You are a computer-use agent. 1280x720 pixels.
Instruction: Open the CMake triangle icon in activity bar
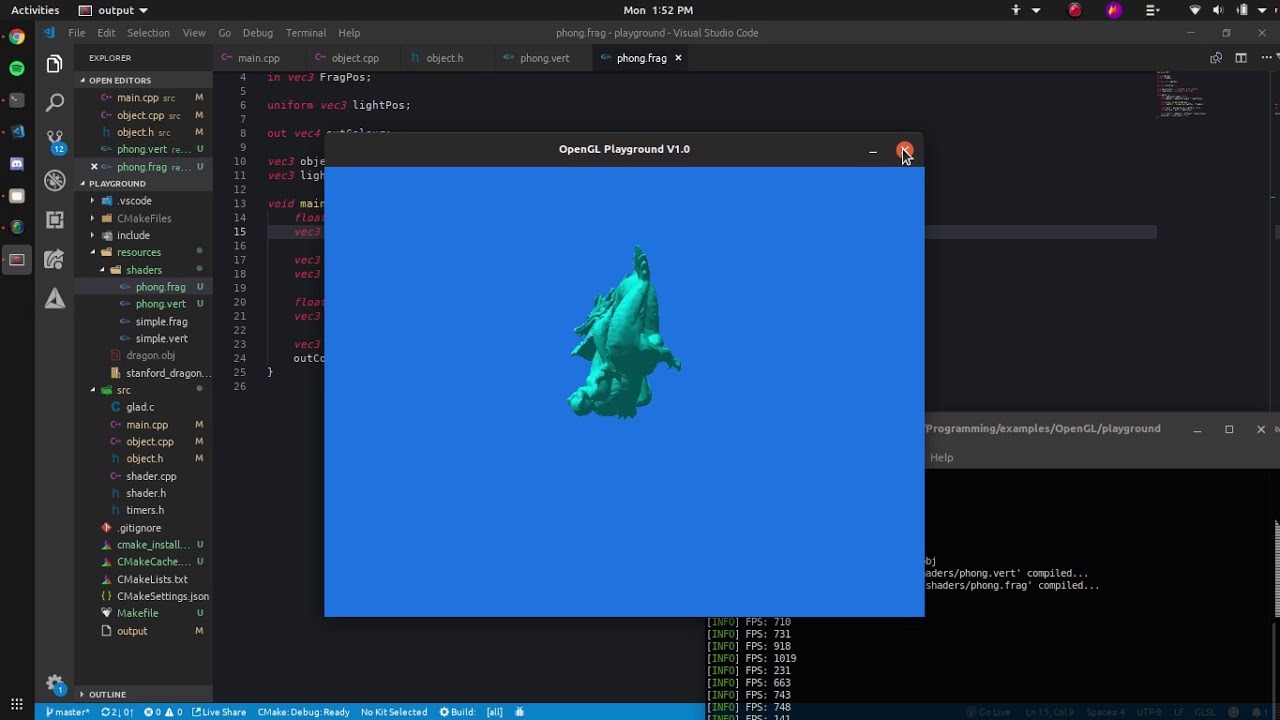(55, 298)
